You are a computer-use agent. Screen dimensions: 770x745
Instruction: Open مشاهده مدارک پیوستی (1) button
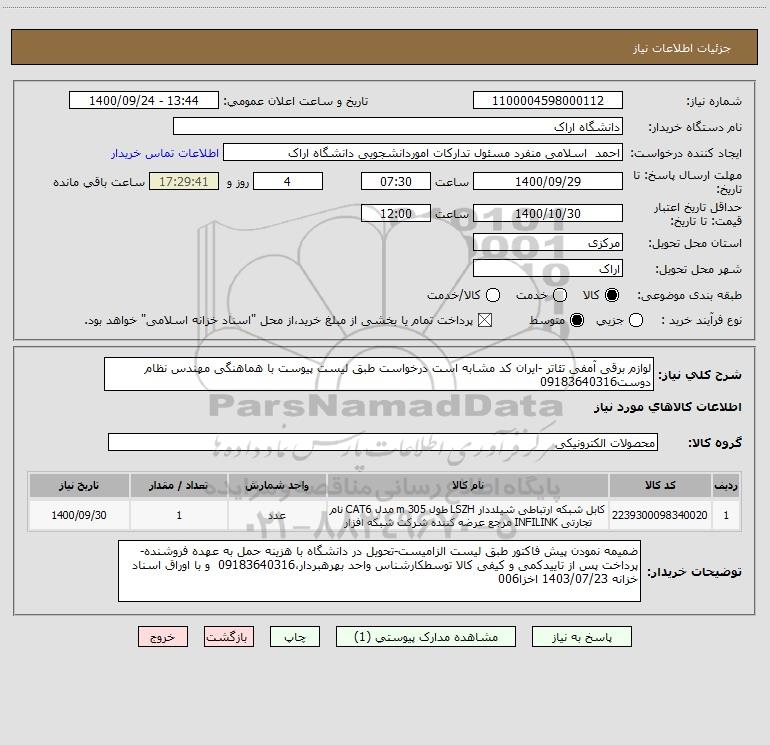pyautogui.click(x=426, y=637)
